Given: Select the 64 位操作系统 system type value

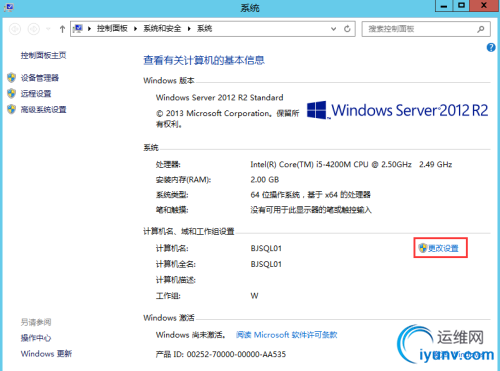Looking at the screenshot, I should tap(311, 195).
